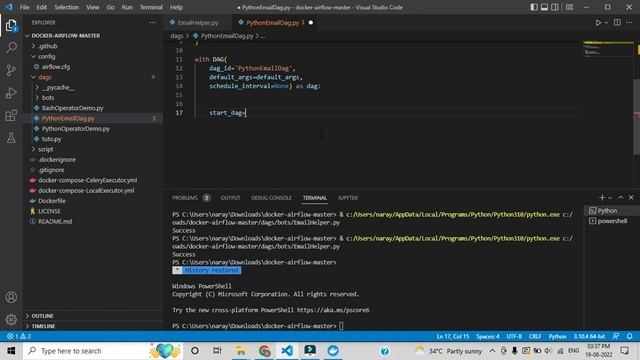Image resolution: width=640 pixels, height=360 pixels.
Task: Toggle panel layout icon in title bar
Action: 544,7
